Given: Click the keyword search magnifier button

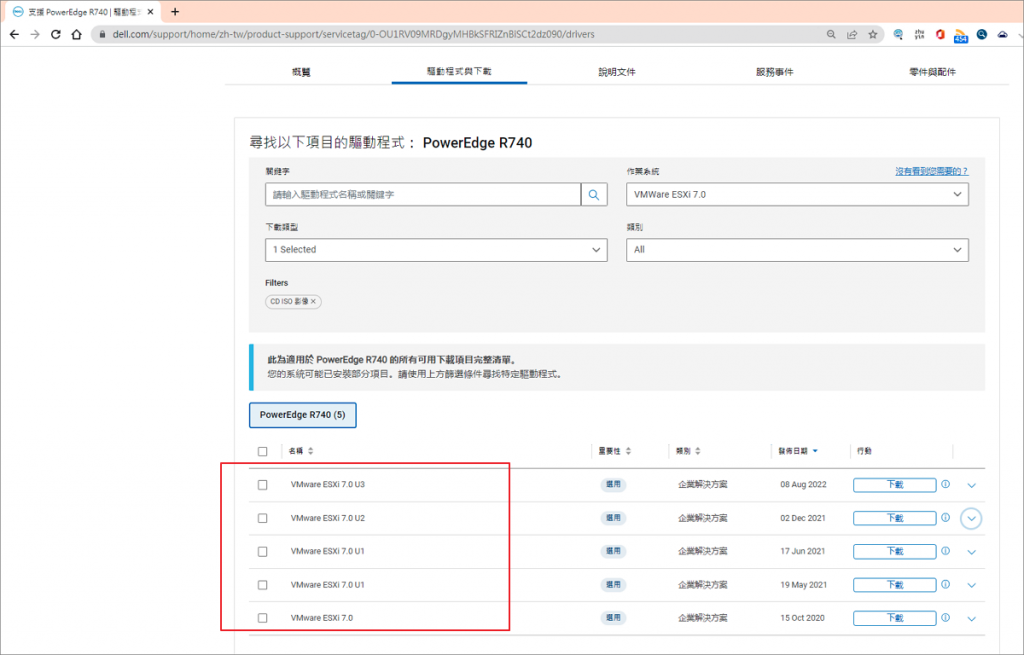Looking at the screenshot, I should click(594, 195).
